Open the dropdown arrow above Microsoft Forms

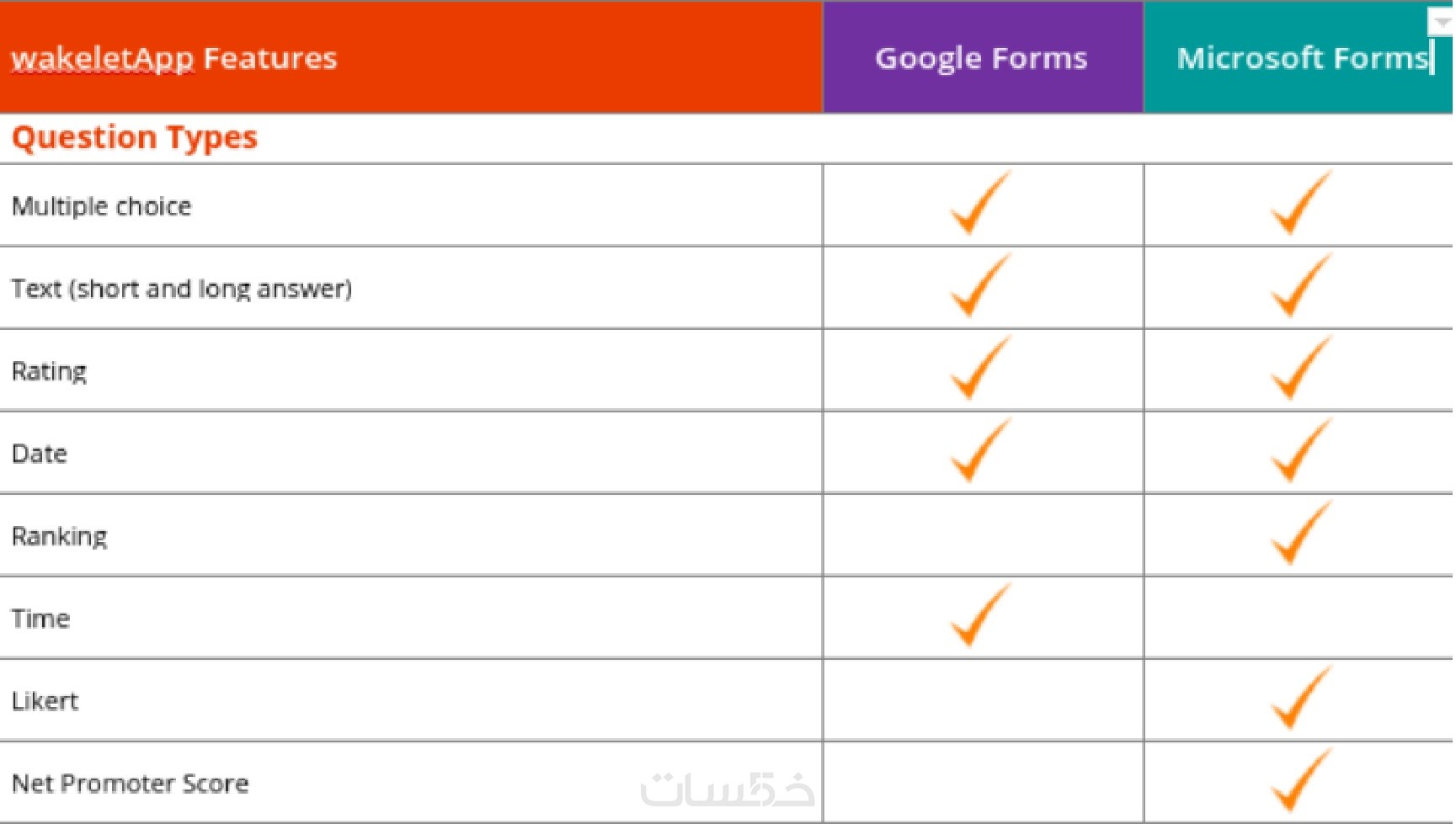pyautogui.click(x=1442, y=21)
